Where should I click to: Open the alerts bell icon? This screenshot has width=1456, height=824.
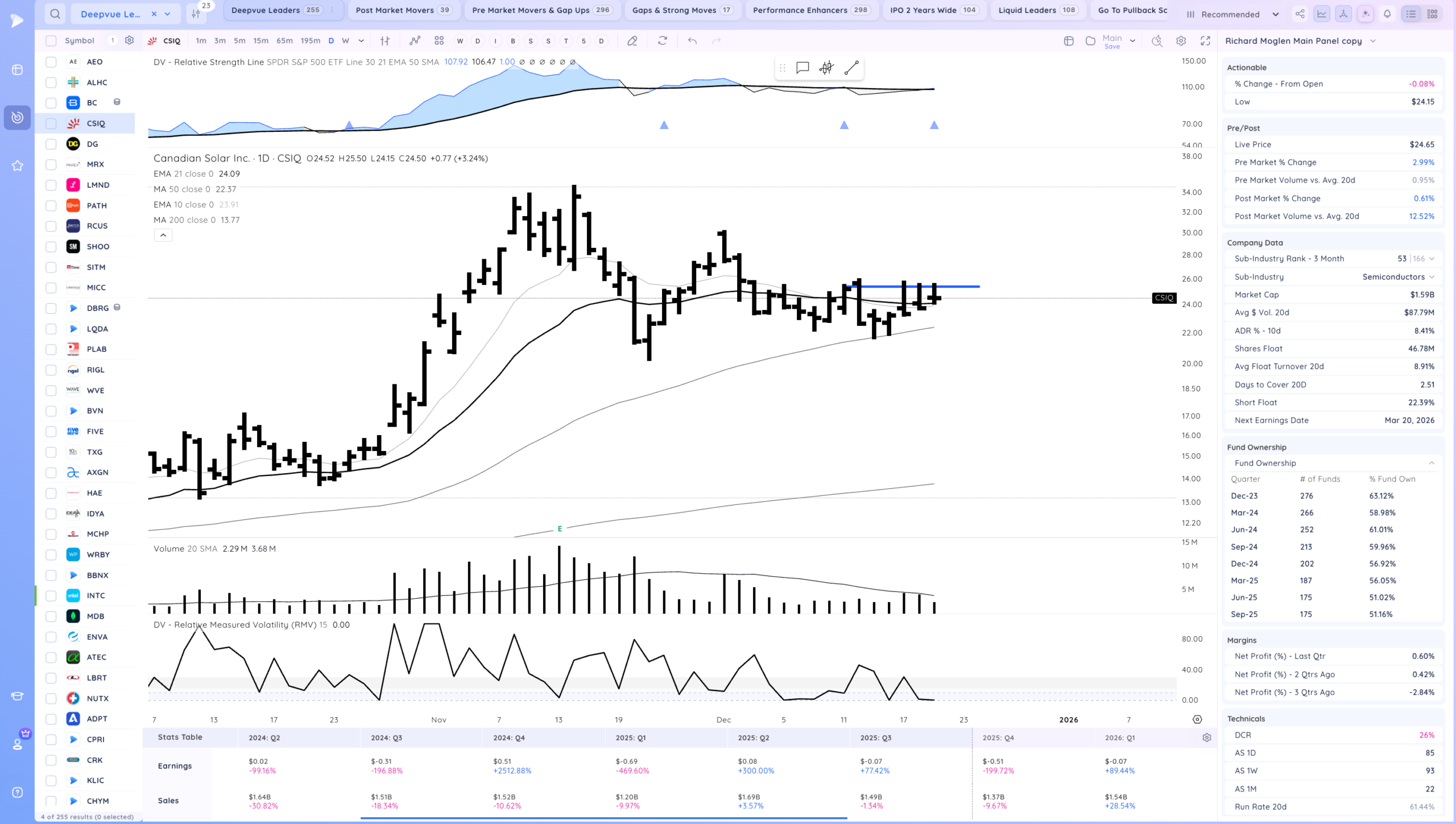coord(1387,14)
